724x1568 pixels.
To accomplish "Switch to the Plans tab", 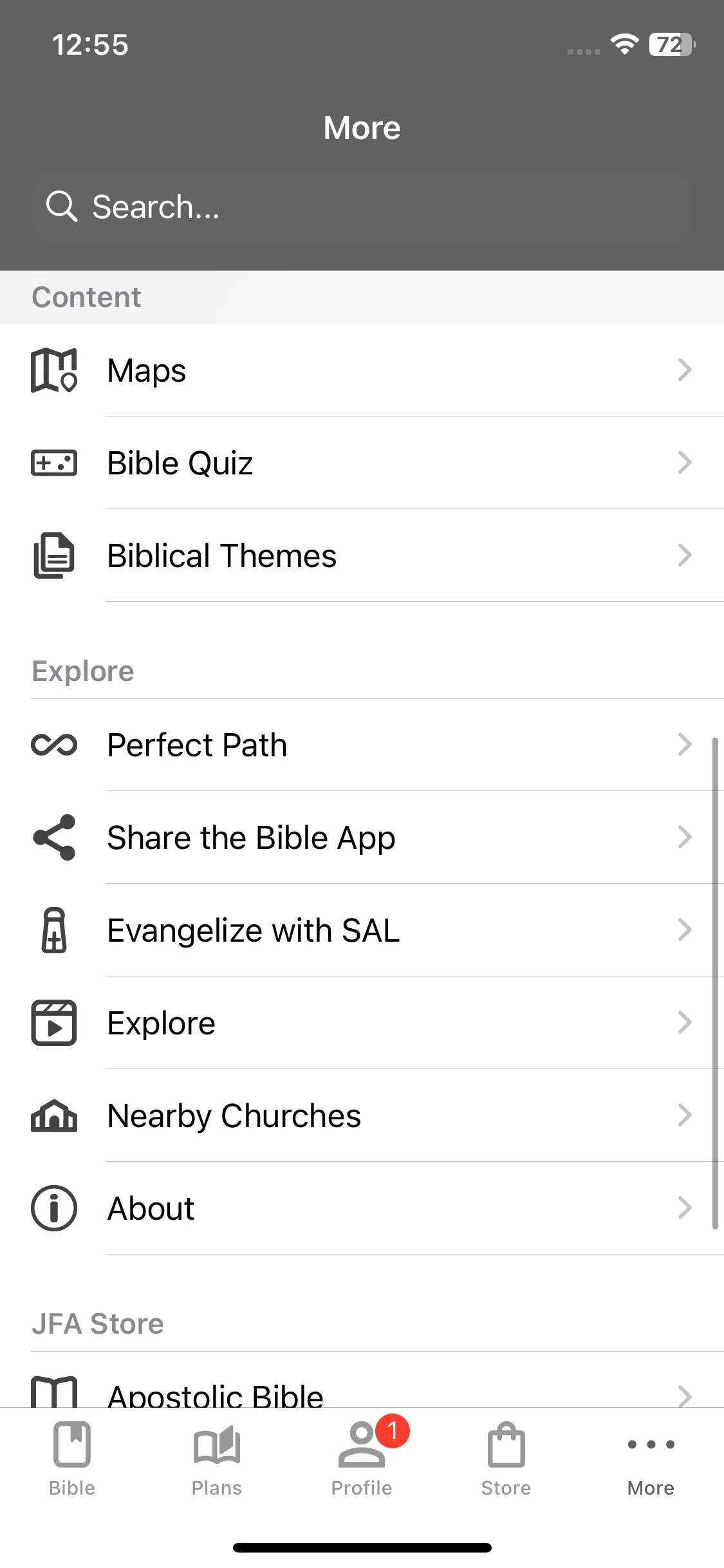I will tap(217, 1460).
